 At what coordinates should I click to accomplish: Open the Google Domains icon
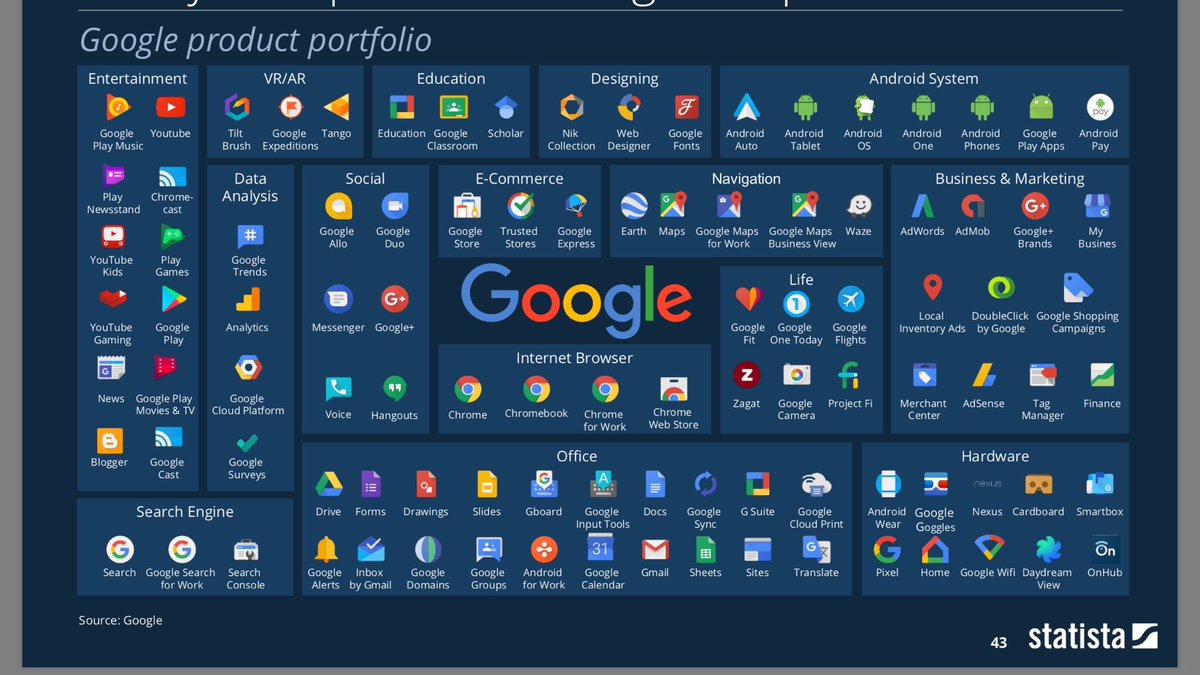point(428,549)
